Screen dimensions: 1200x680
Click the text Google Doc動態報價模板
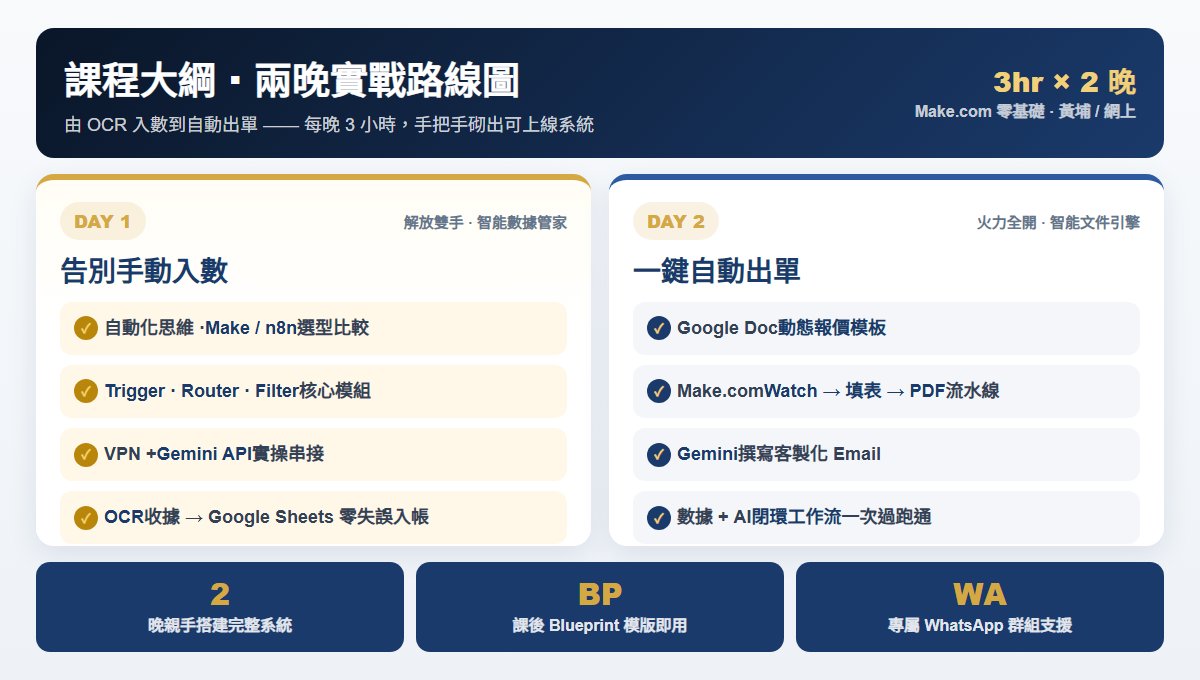pos(781,328)
